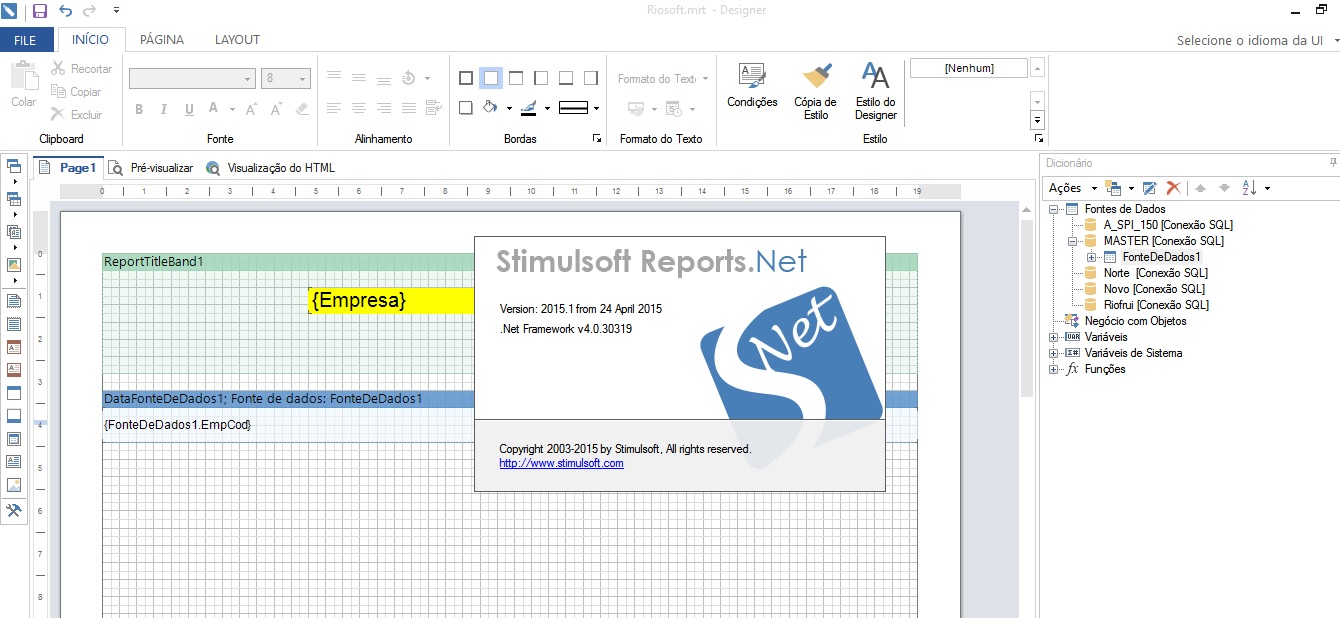Click the A-Z sort icon in Dicionário
The image size is (1340, 618).
point(1250,188)
